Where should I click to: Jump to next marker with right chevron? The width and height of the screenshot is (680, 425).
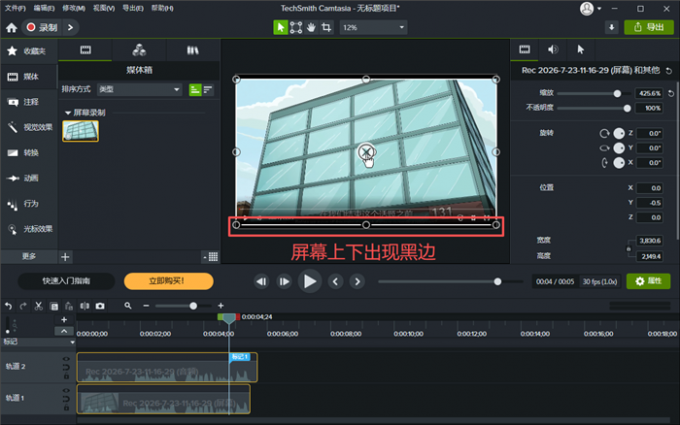(x=357, y=282)
